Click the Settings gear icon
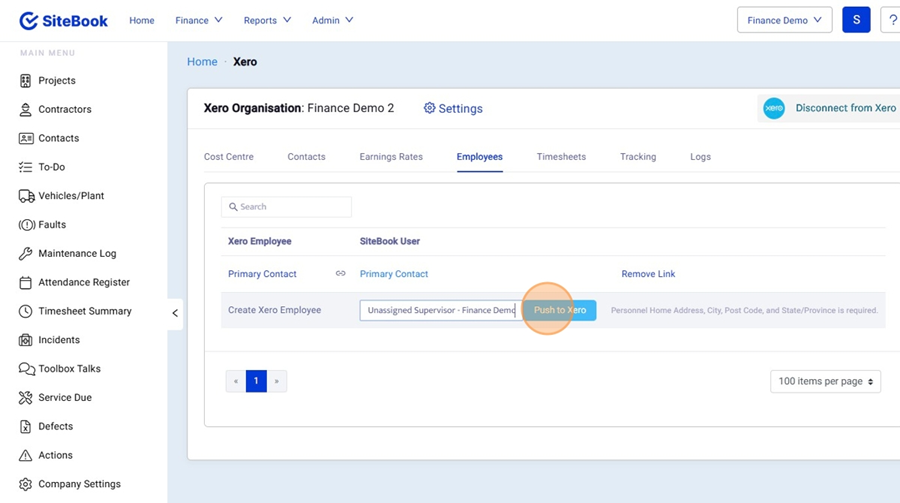The width and height of the screenshot is (900, 503). 430,108
